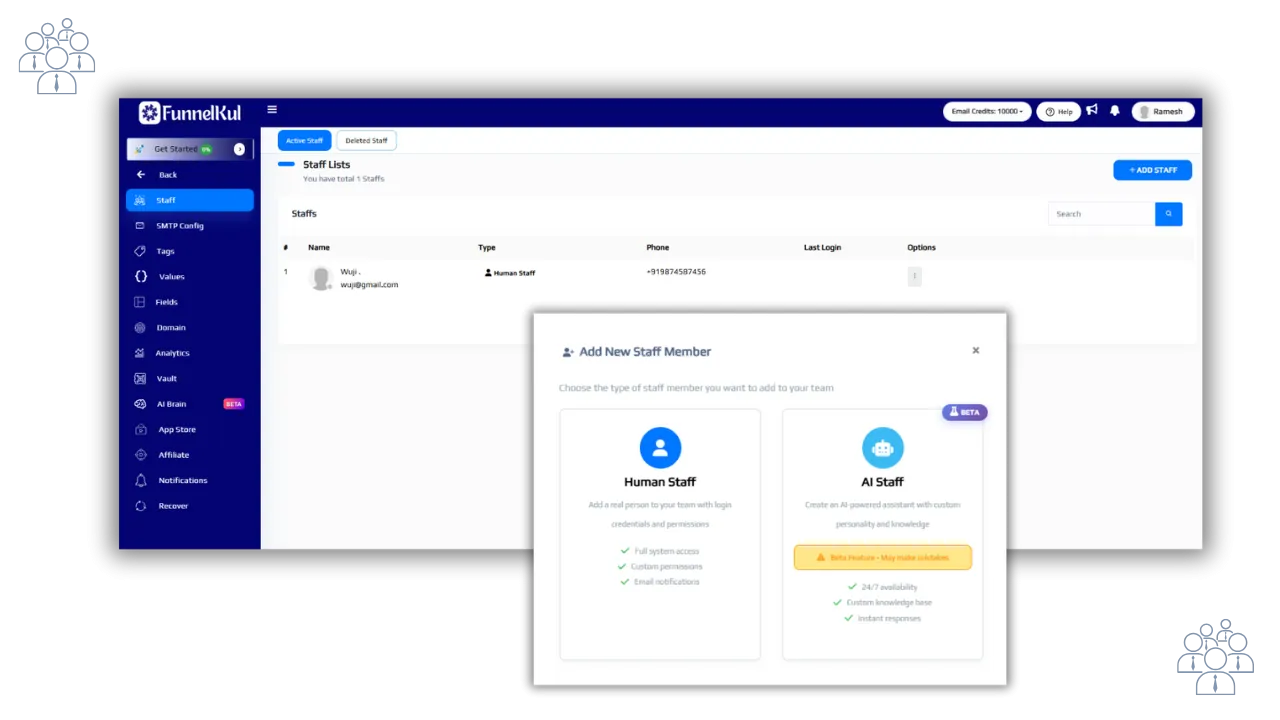This screenshot has width=1280, height=720.
Task: Click the hamburger menu icon
Action: 272,110
